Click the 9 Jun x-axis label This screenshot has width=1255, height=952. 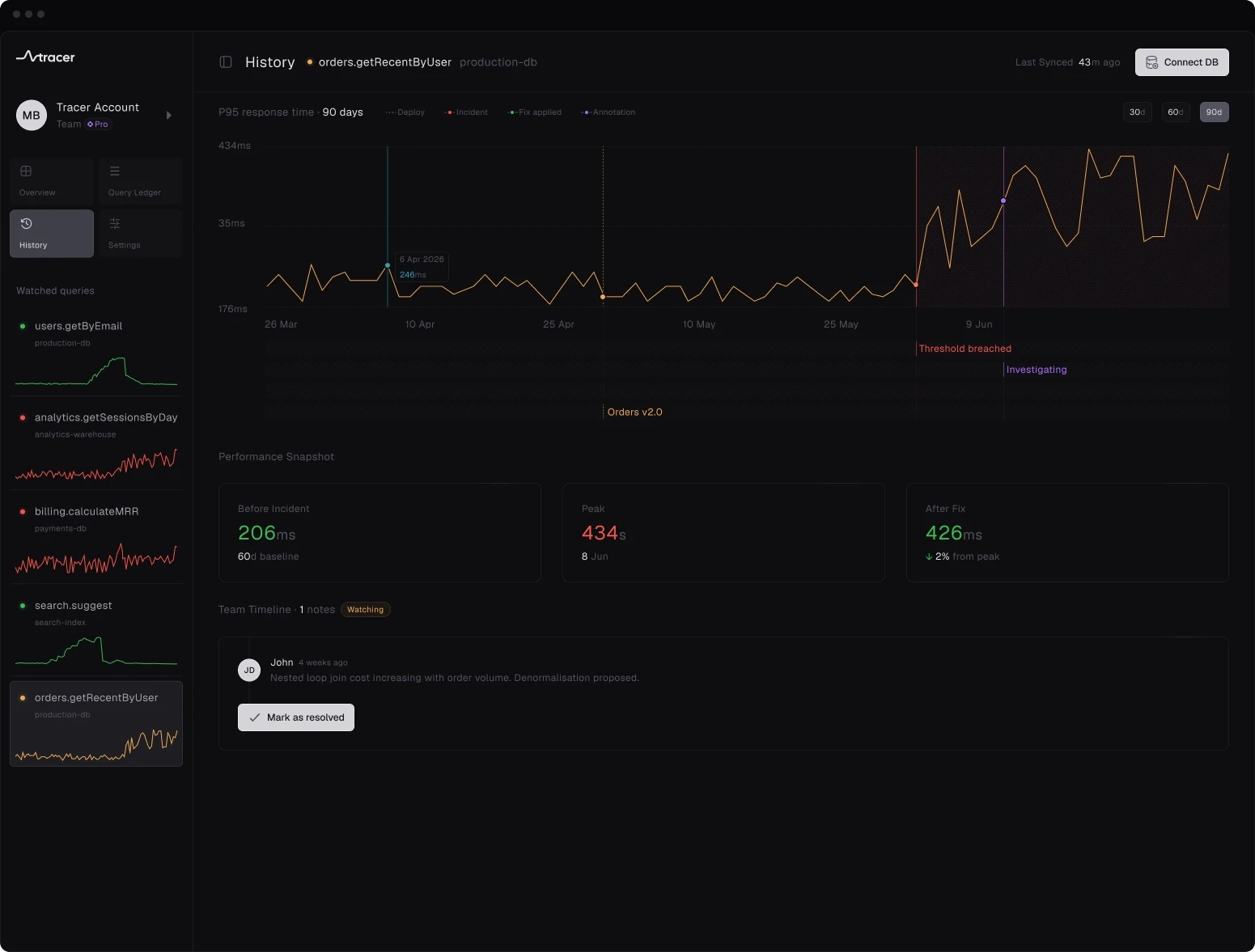tap(979, 324)
